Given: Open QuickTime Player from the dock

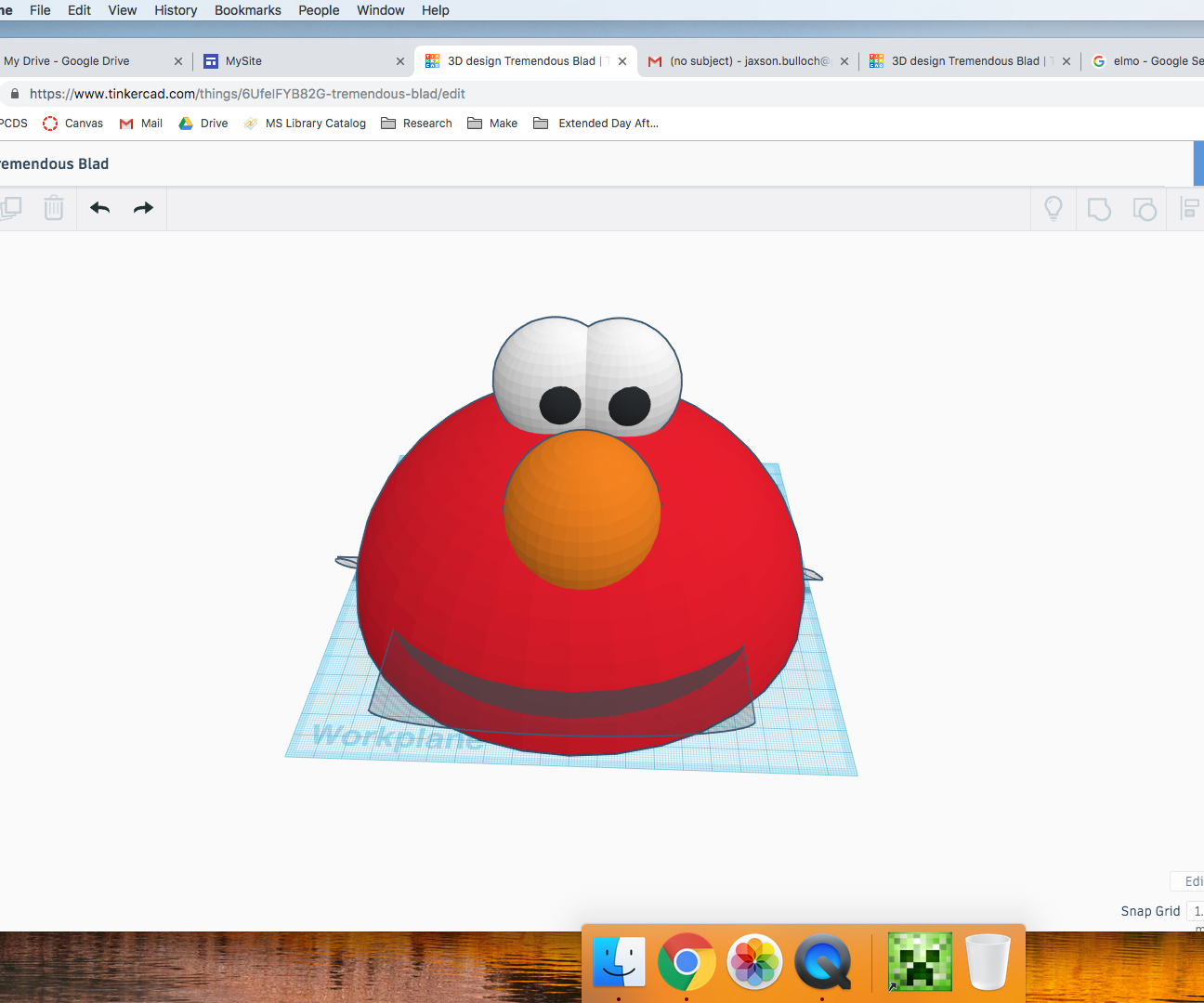Looking at the screenshot, I should click(x=823, y=962).
